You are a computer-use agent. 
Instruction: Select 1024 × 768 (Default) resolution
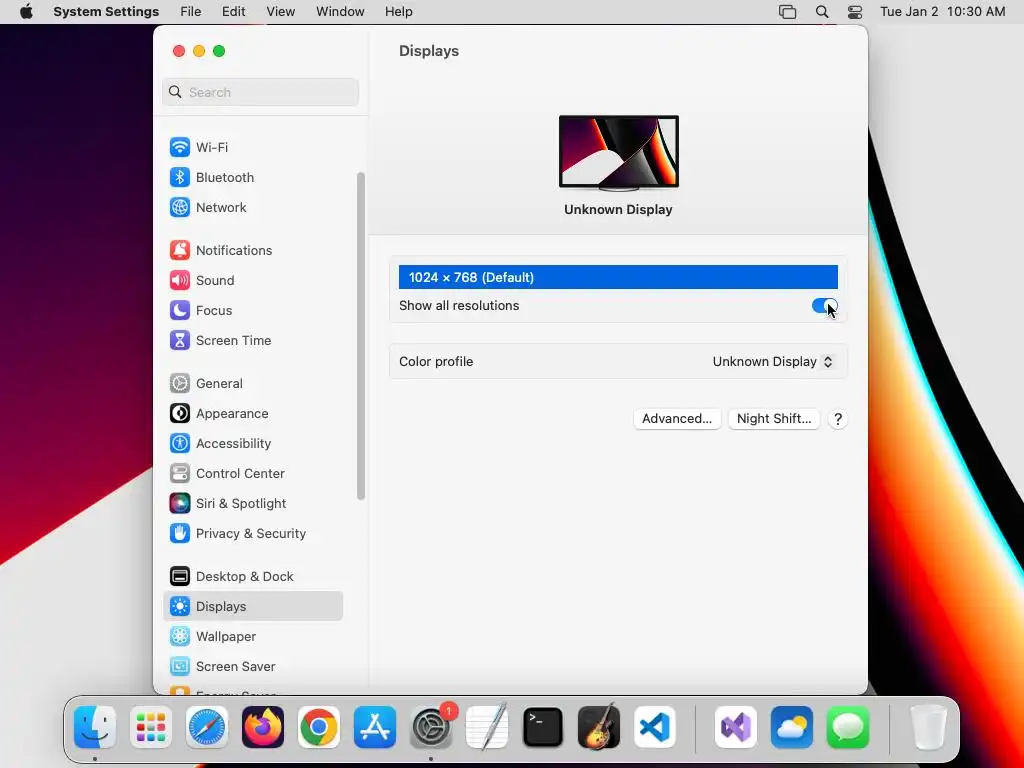[618, 277]
